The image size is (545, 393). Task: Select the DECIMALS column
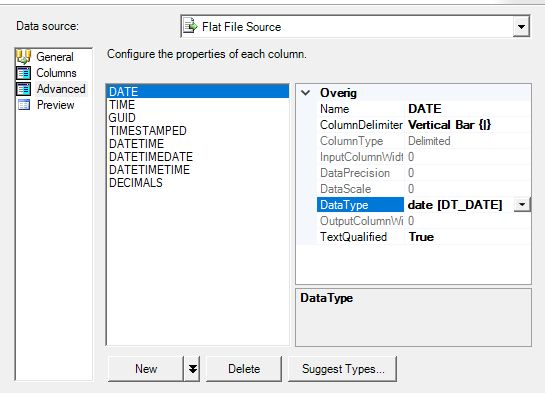point(197,183)
